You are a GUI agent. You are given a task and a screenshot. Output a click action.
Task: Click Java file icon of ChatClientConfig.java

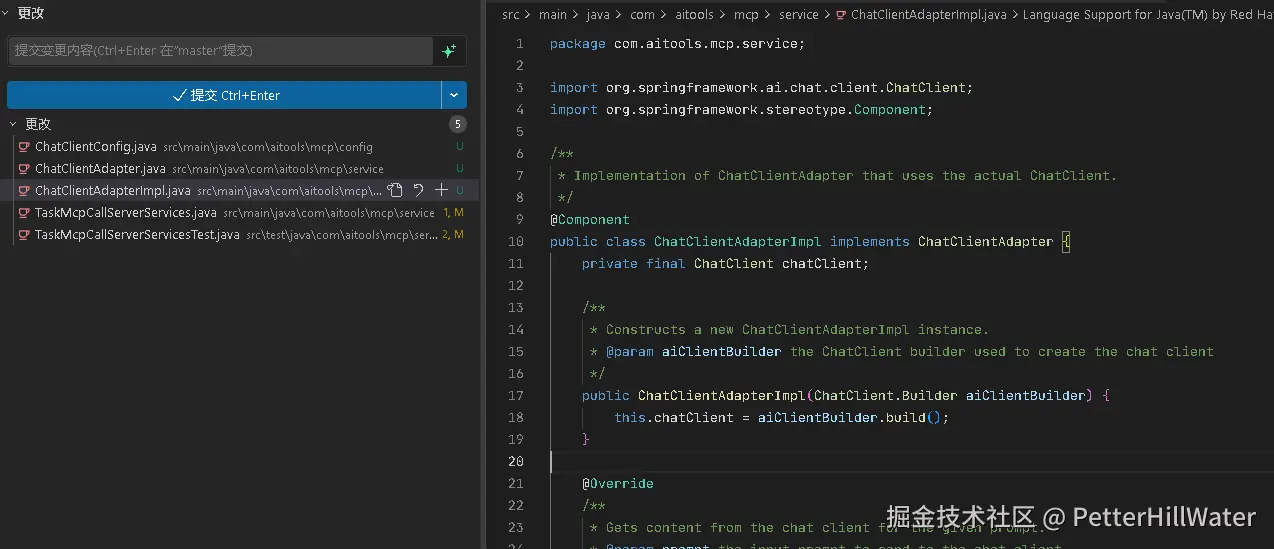25,147
